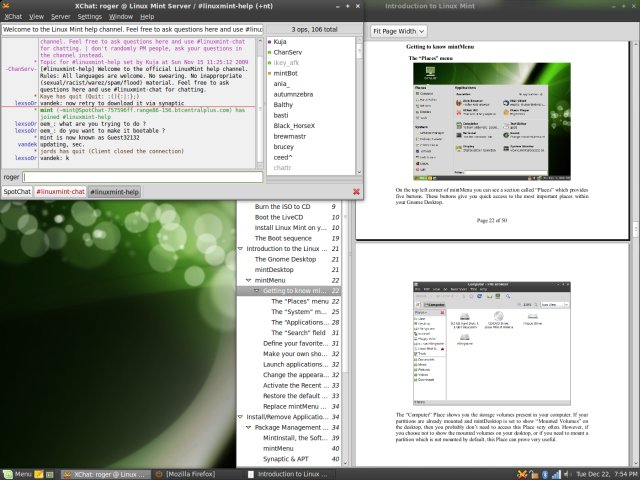Image resolution: width=640 pixels, height=480 pixels.
Task: Click the clock showing Tue Dec 22
Action: 606,472
